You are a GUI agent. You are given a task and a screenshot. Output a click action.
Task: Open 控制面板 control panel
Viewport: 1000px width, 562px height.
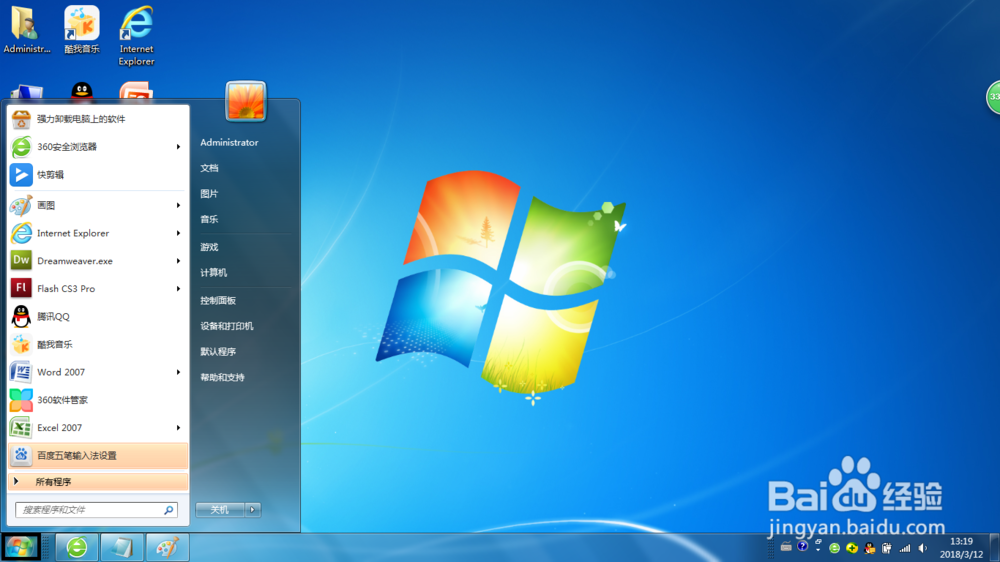pyautogui.click(x=218, y=300)
